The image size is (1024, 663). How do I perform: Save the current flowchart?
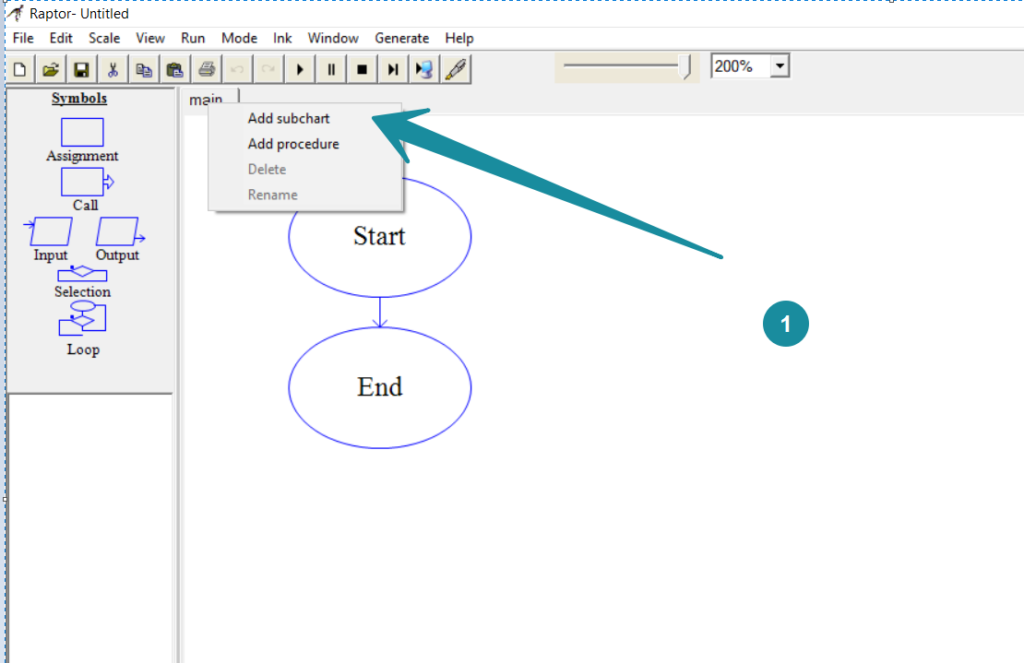(x=81, y=68)
